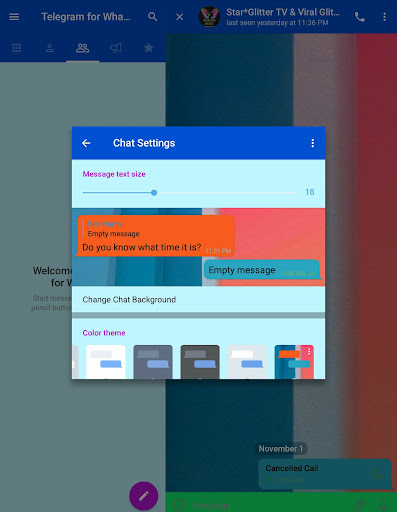Image resolution: width=397 pixels, height=512 pixels.
Task: Open the Star*Glitter TV profile avatar
Action: 209,17
